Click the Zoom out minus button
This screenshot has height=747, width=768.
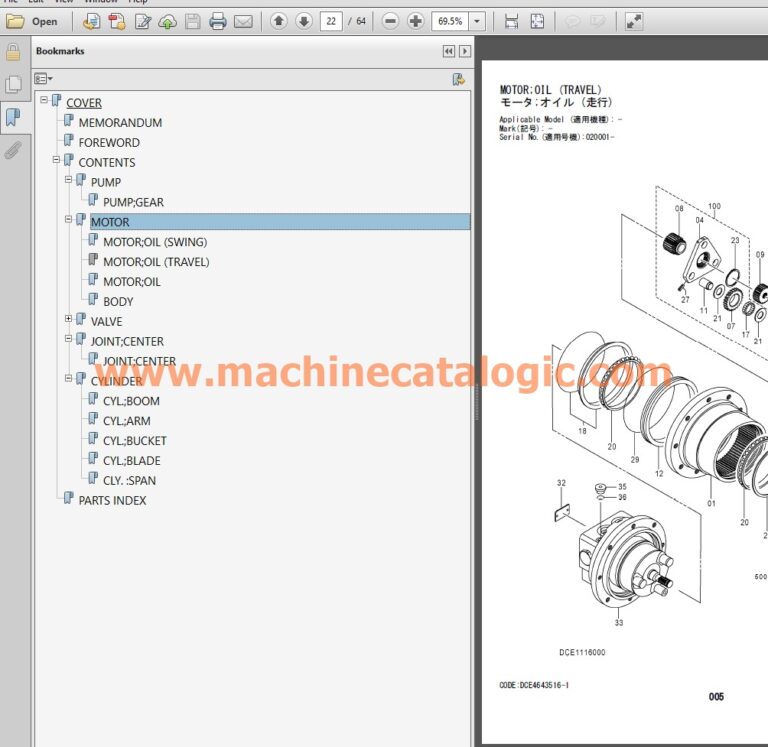click(390, 21)
